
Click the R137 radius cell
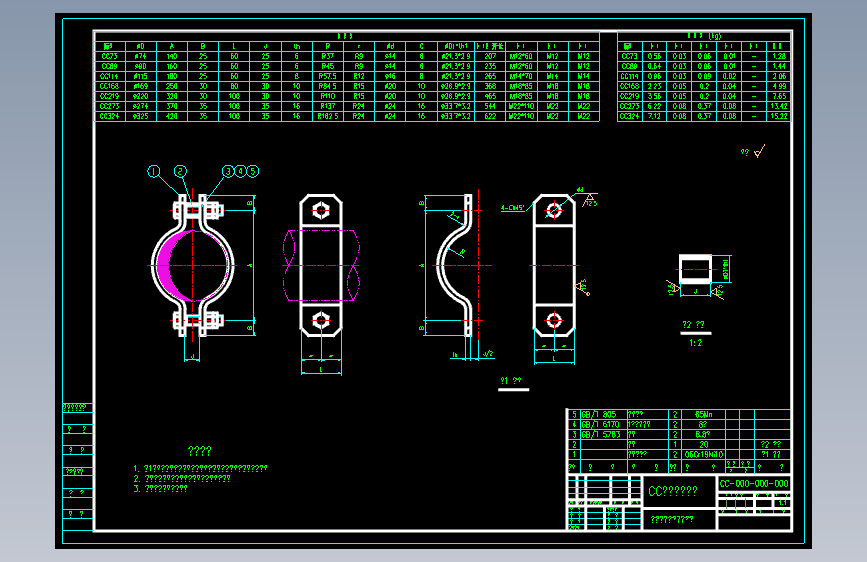327,106
